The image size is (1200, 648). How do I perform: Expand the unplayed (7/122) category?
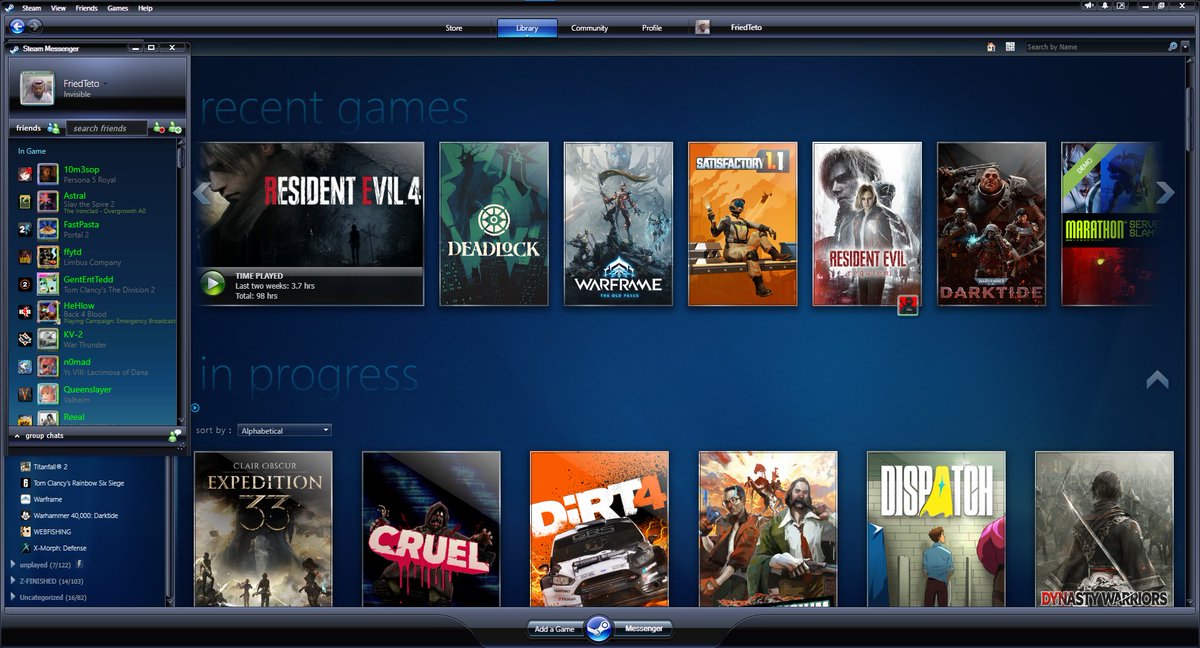point(13,565)
